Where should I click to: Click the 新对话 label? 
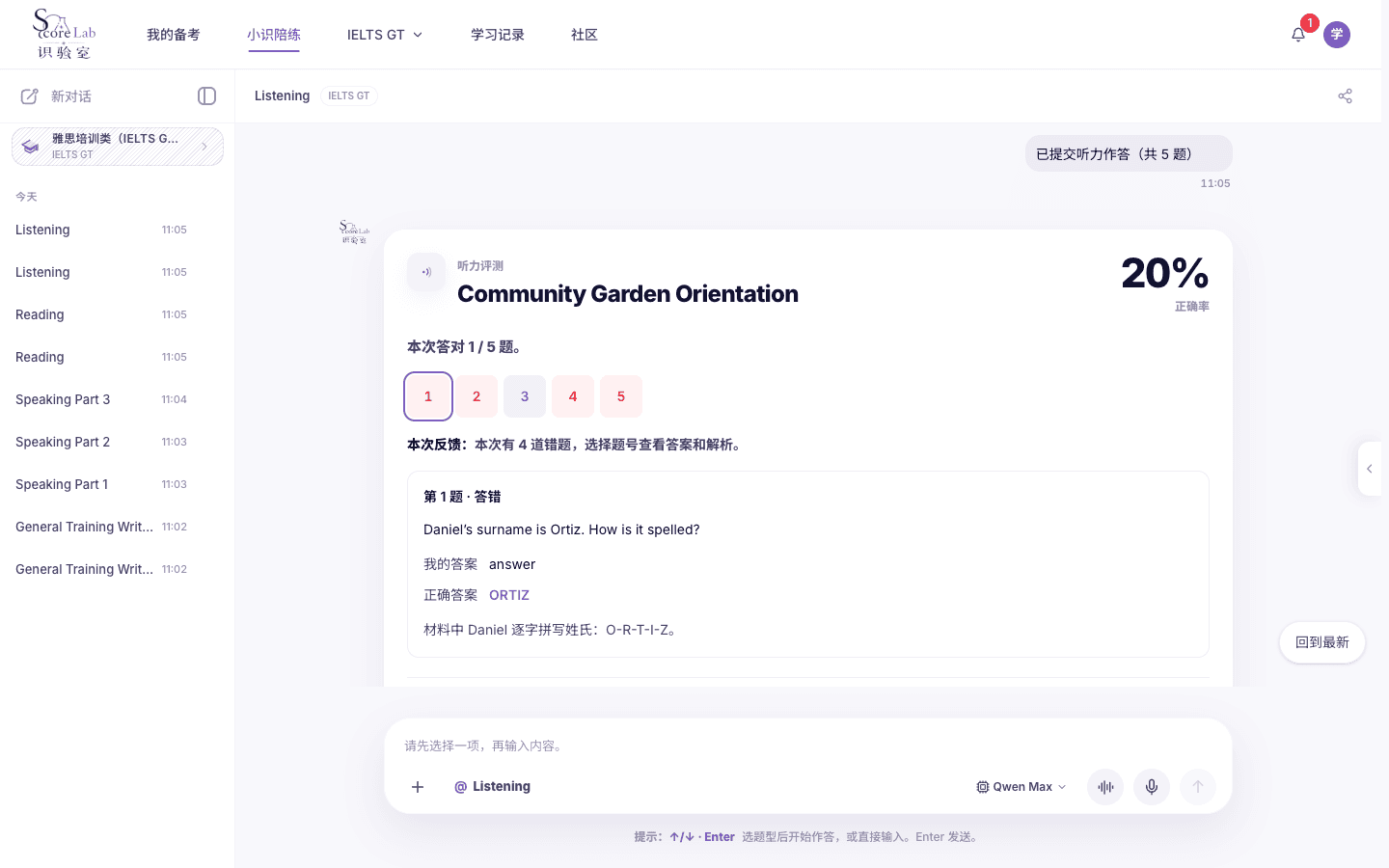click(71, 96)
